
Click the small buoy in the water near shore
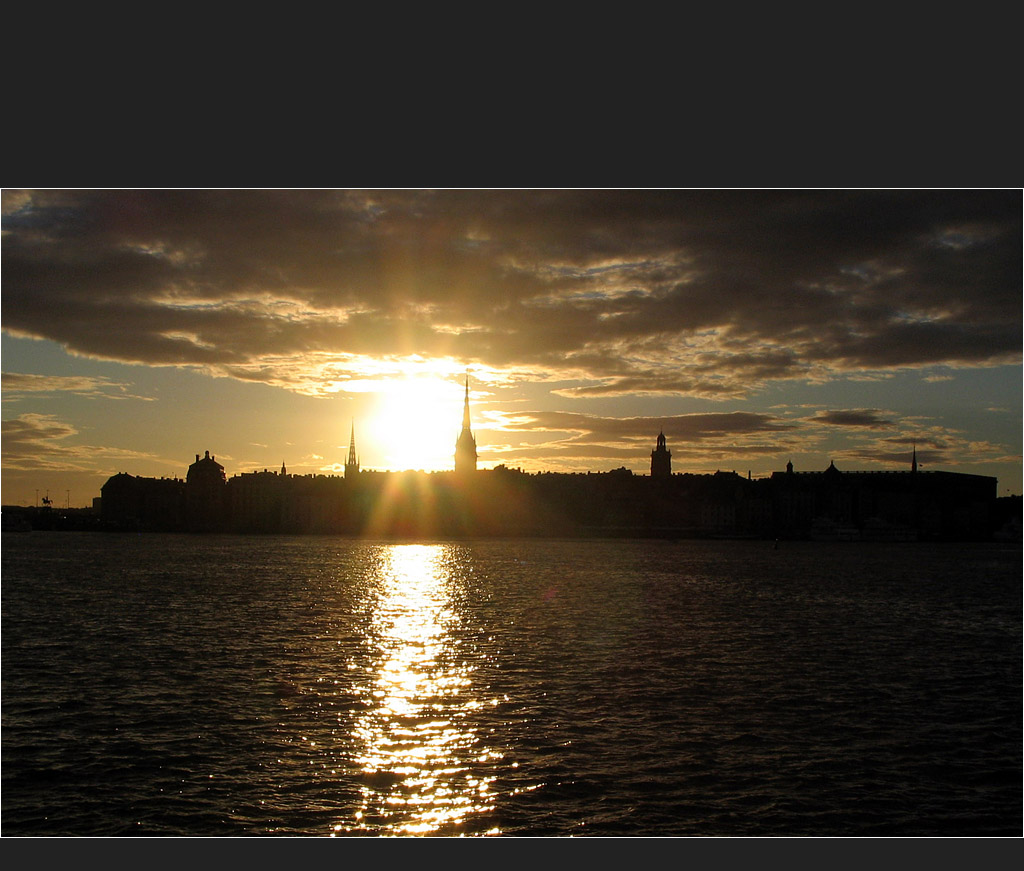(x=776, y=544)
